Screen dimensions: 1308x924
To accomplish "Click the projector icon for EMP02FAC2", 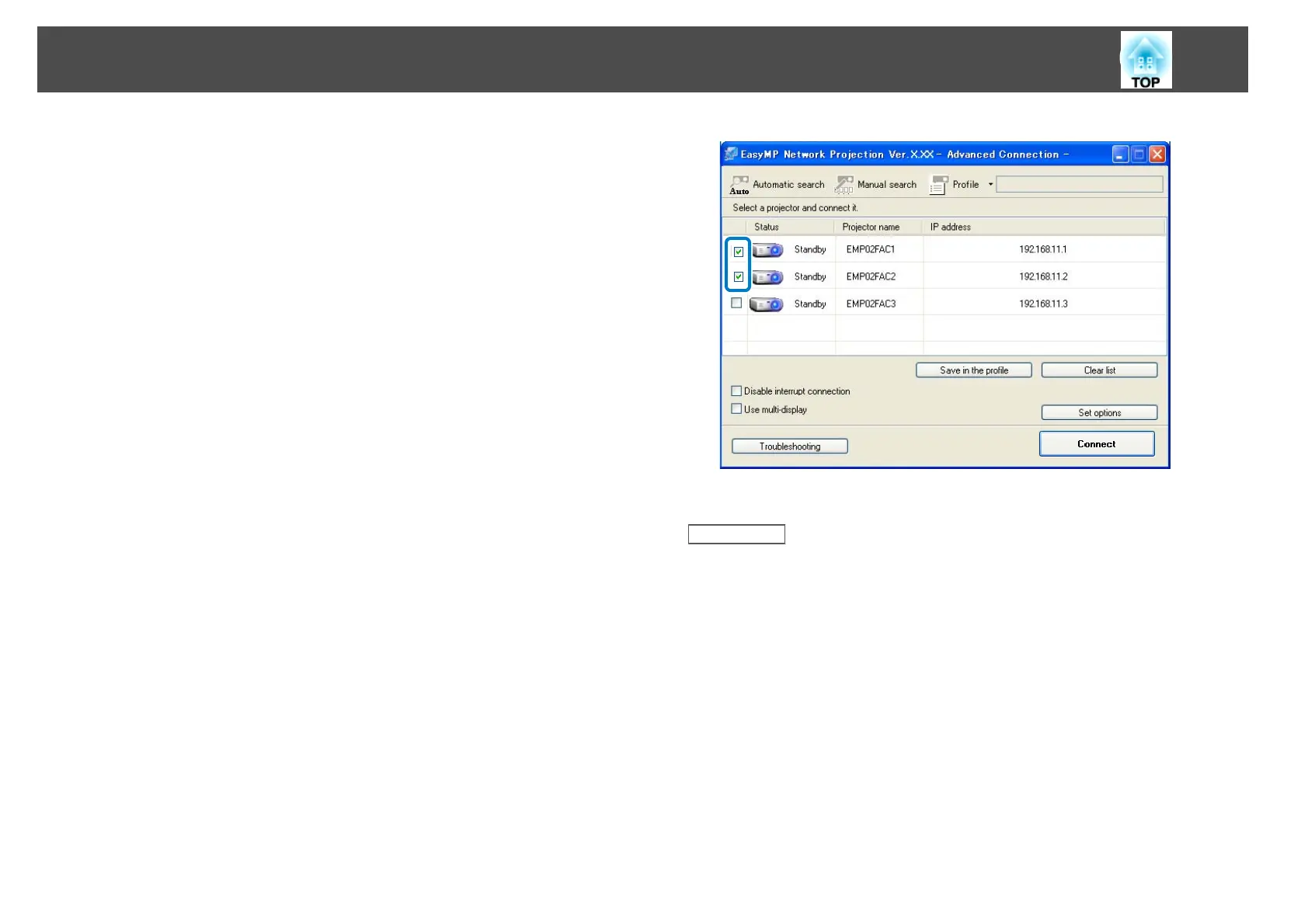I will [767, 277].
